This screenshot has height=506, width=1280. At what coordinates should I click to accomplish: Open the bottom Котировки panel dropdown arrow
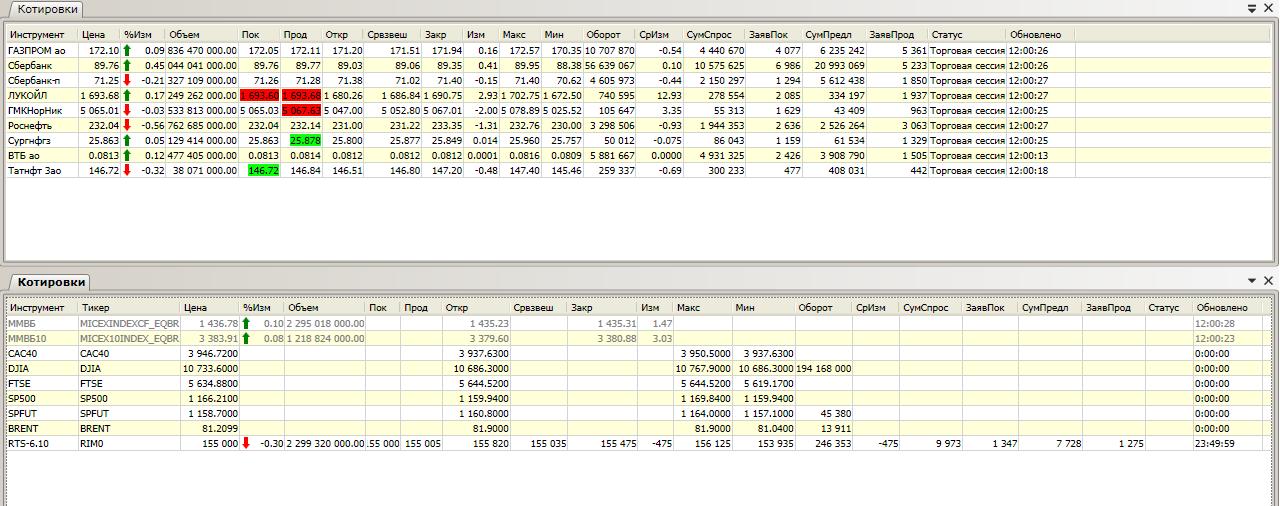pyautogui.click(x=1252, y=282)
